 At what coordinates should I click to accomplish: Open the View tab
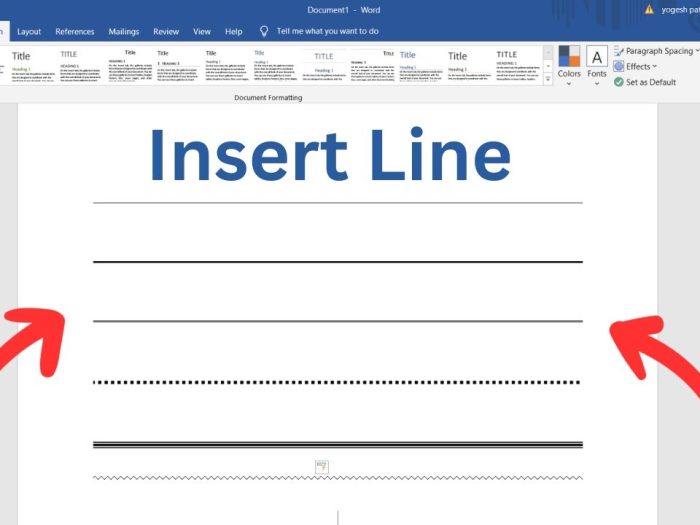(202, 31)
